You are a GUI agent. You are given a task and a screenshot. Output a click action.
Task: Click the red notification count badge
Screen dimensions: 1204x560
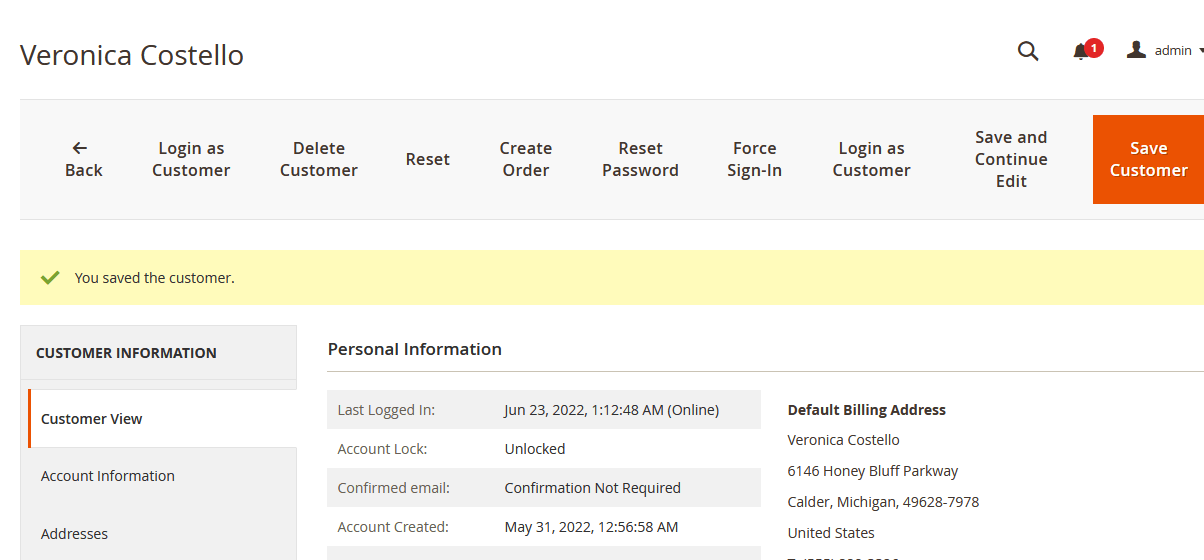click(x=1094, y=47)
